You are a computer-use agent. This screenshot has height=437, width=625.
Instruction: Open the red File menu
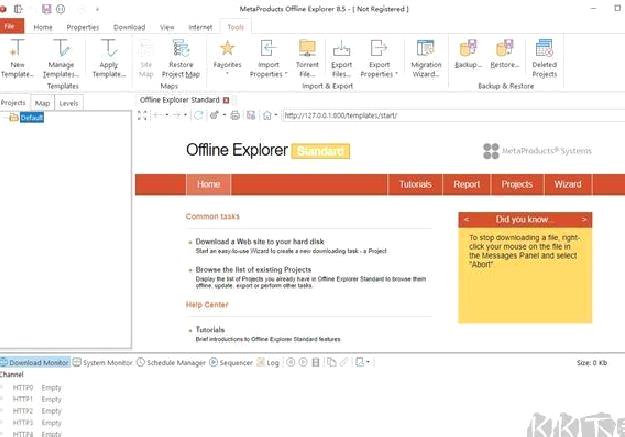[11, 26]
